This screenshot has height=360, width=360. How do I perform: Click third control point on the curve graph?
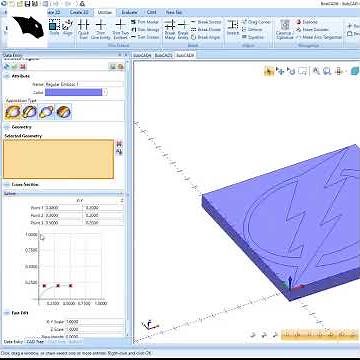coord(70,286)
